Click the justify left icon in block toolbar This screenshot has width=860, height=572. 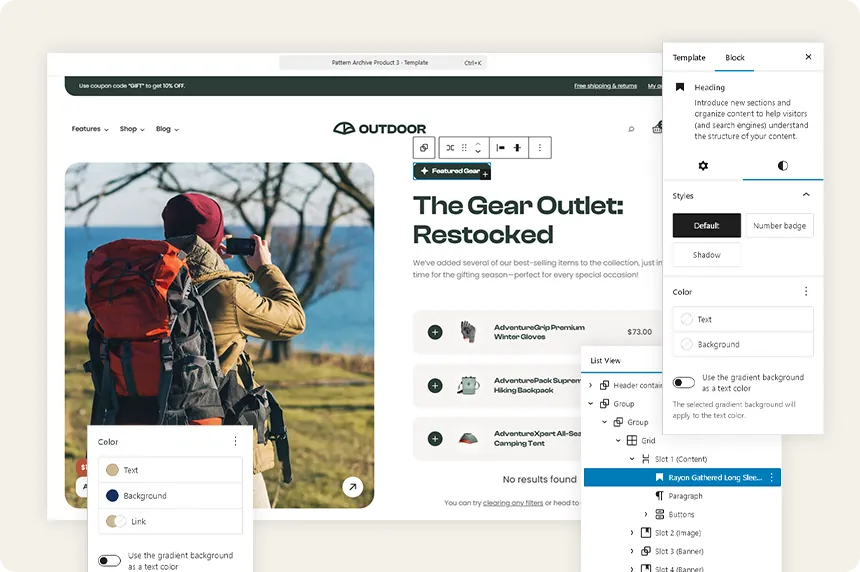(x=500, y=148)
